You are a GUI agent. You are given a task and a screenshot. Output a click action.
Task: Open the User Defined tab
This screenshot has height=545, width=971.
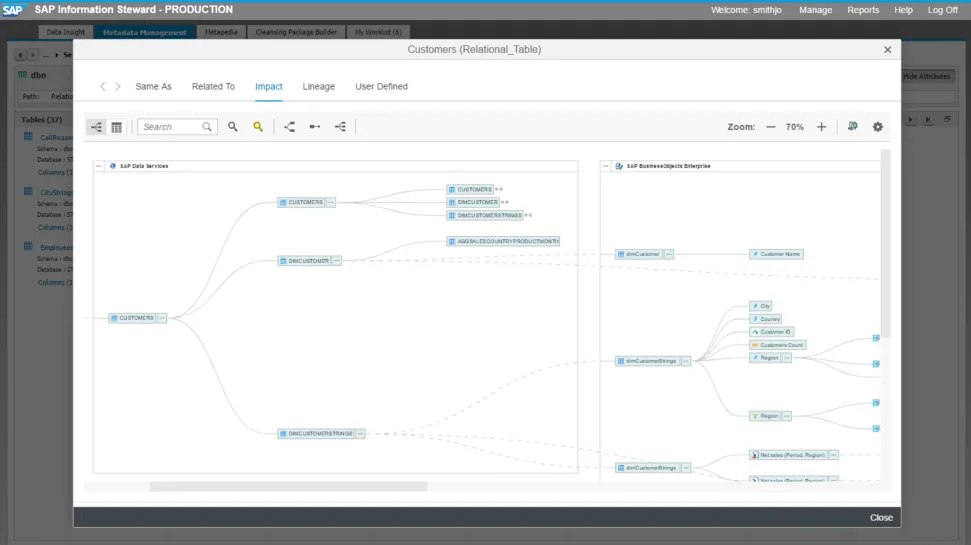[381, 87]
